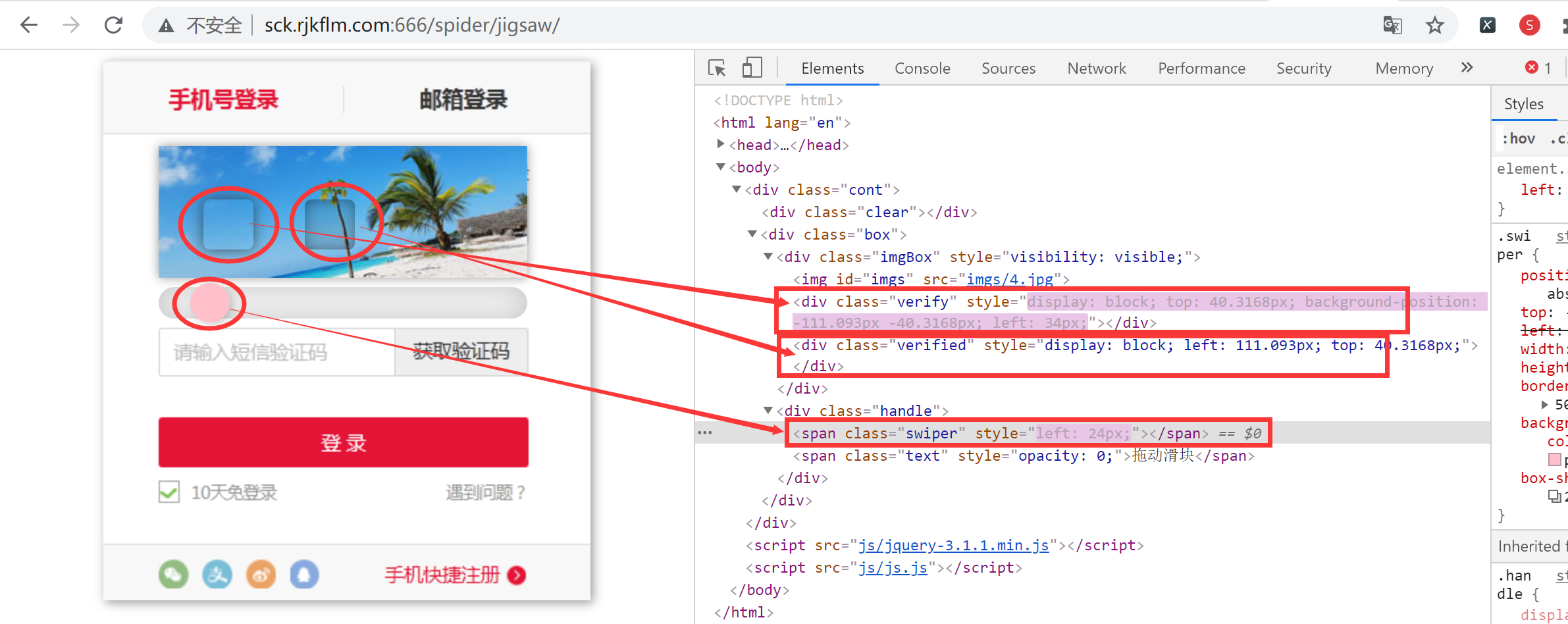Collapse the div class box node
The width and height of the screenshot is (1568, 624).
click(x=752, y=234)
